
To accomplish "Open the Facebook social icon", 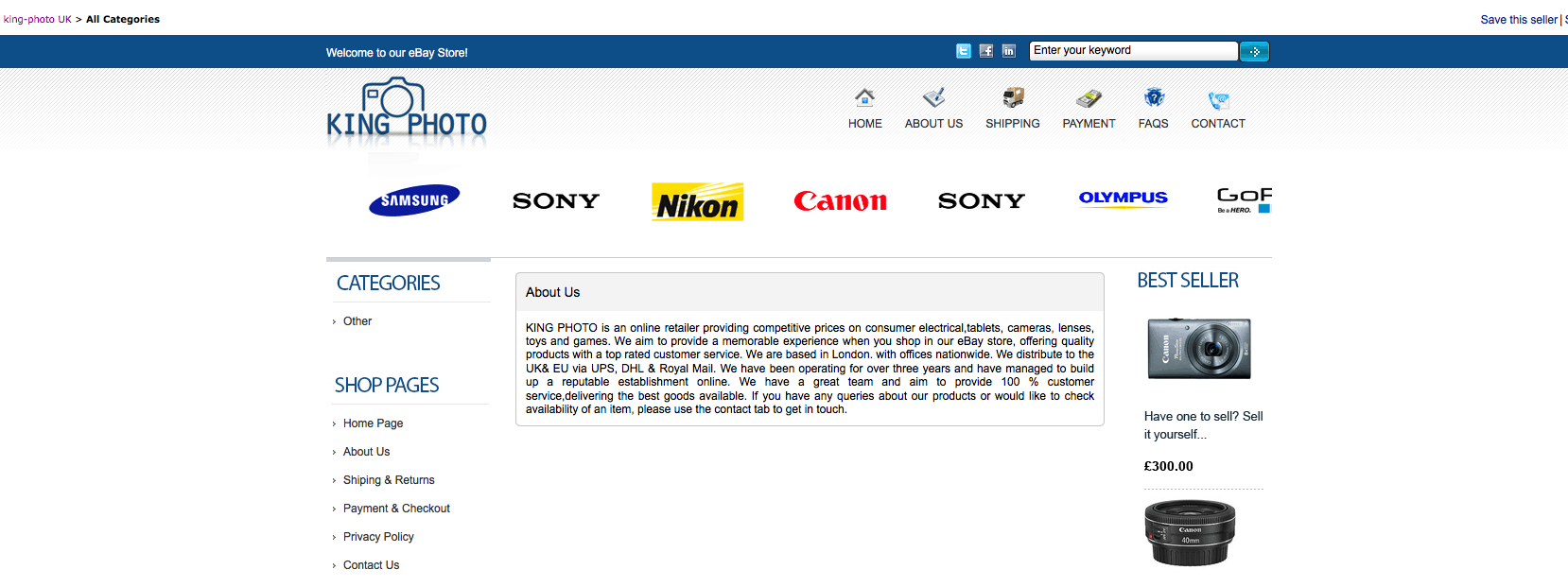I will pos(985,51).
